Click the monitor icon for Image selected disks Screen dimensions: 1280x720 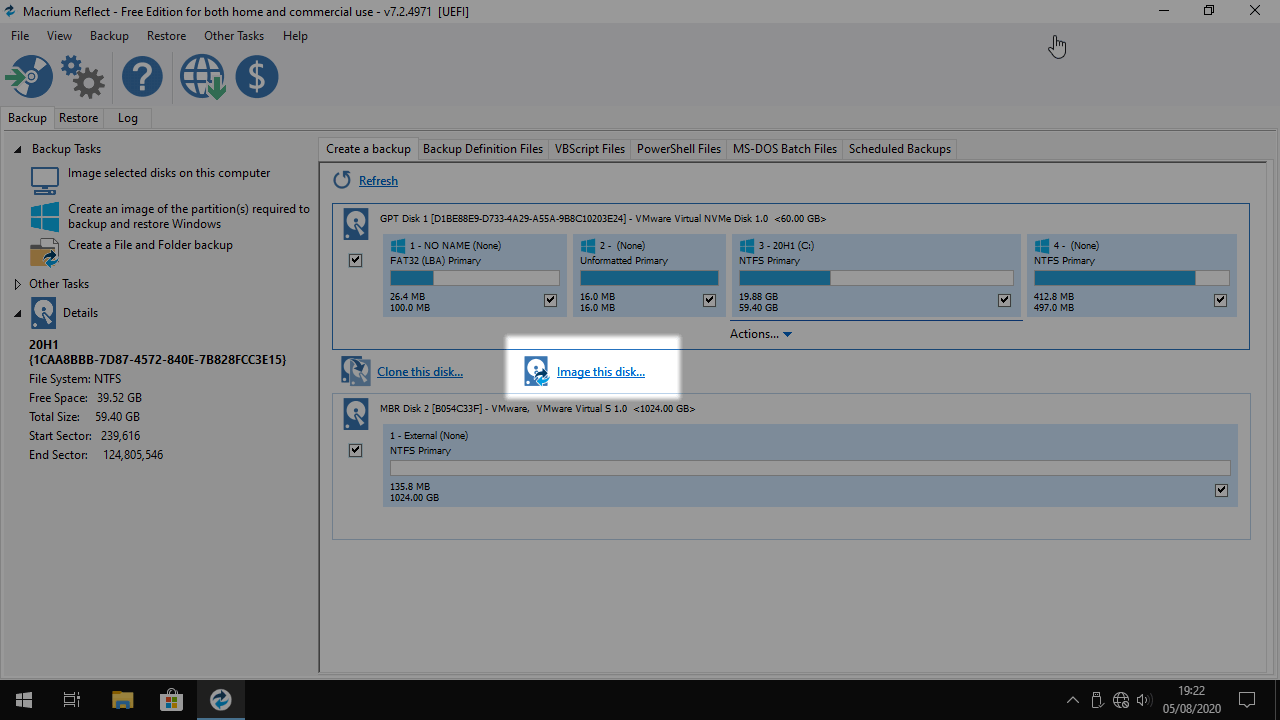click(x=45, y=180)
